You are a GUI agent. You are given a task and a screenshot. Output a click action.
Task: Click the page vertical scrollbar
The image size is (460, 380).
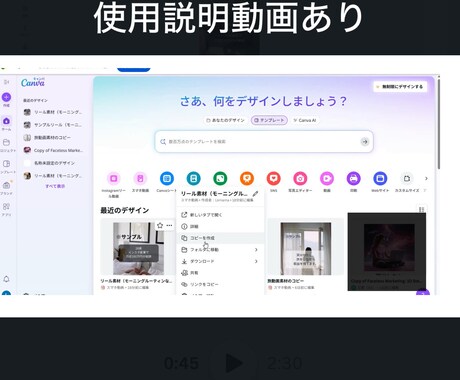pos(439,123)
